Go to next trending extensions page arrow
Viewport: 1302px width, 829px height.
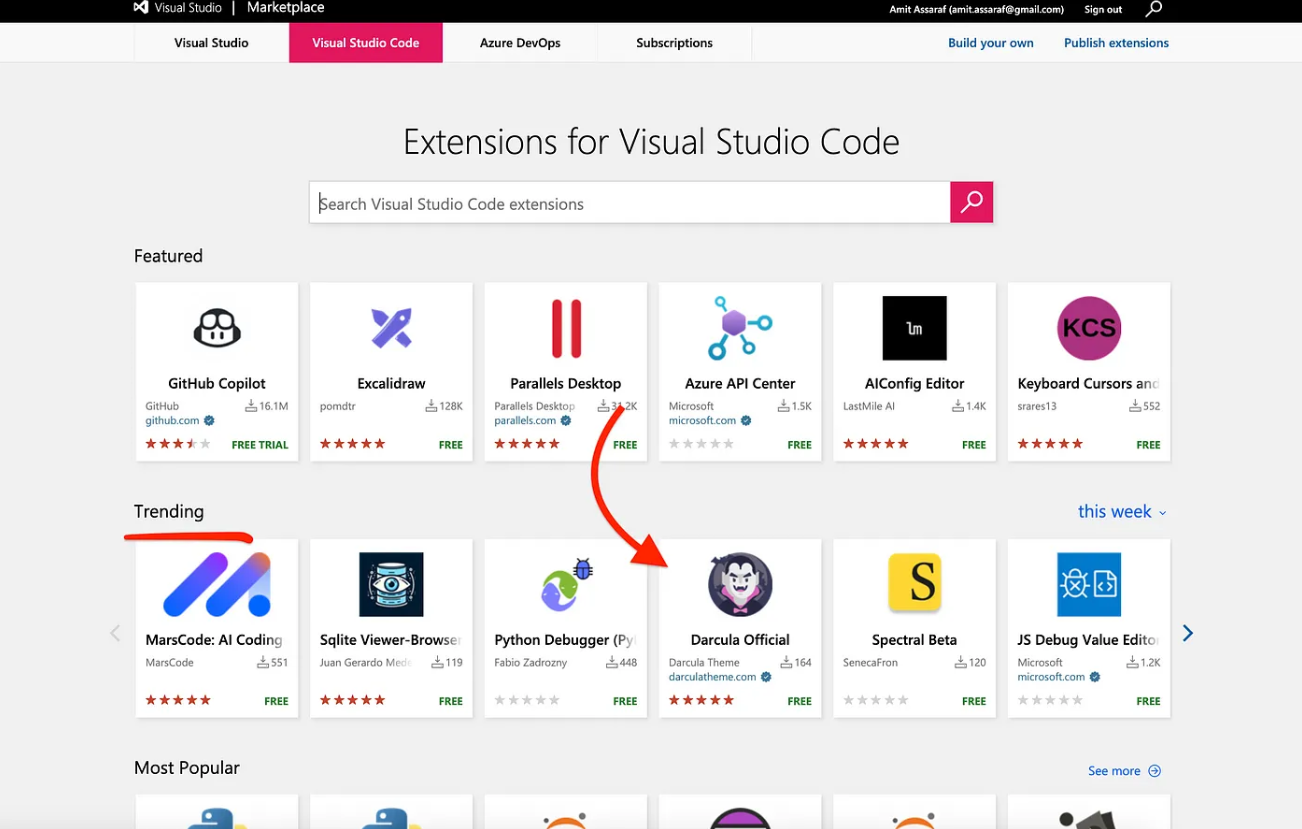(1188, 633)
